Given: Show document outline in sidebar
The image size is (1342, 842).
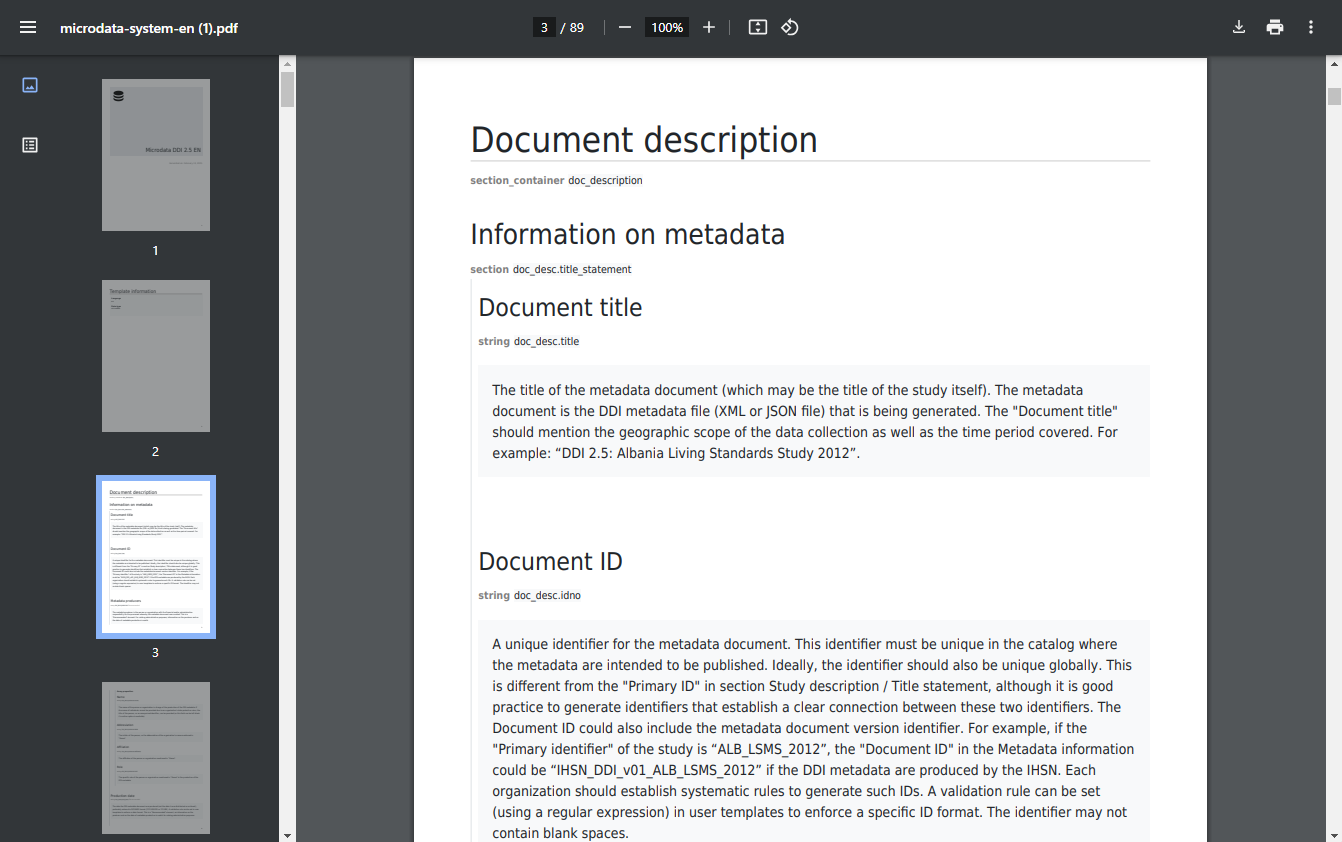Looking at the screenshot, I should pos(30,145).
